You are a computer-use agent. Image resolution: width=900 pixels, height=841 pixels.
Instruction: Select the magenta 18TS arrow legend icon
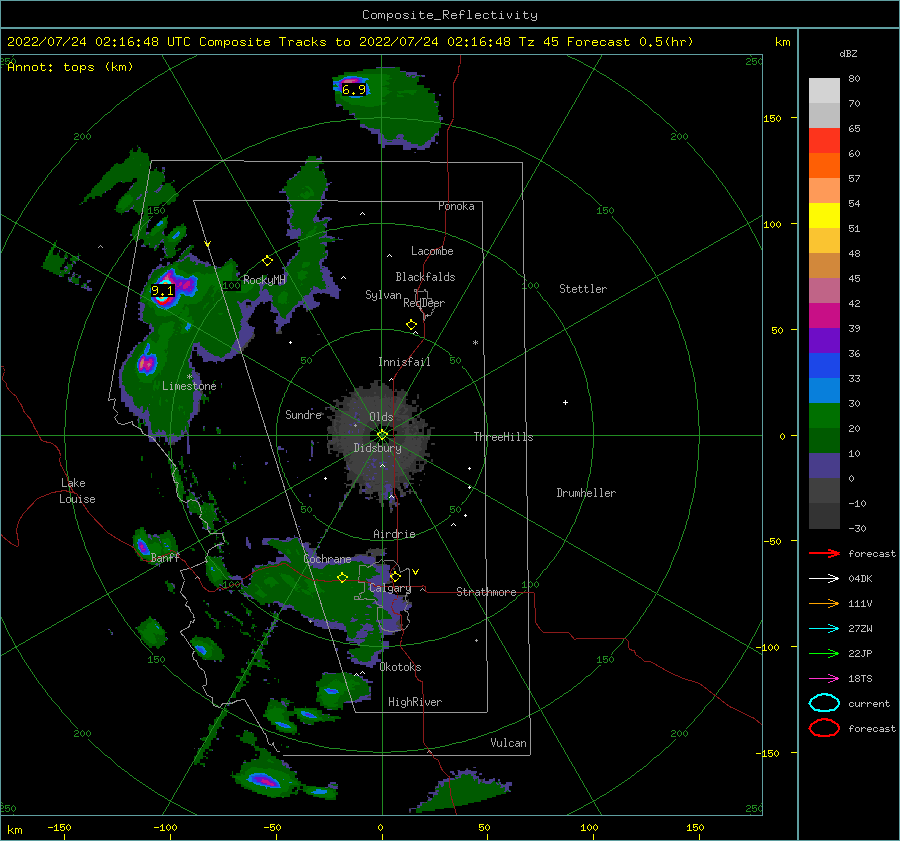tap(824, 679)
